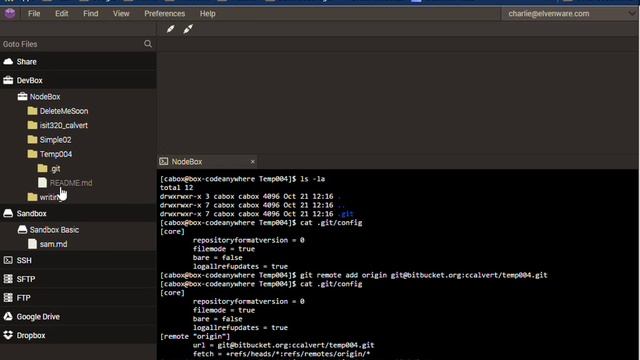Click the '[remote "origin"]' line in terminal
Viewport: 640px width, 360px height.
195,336
